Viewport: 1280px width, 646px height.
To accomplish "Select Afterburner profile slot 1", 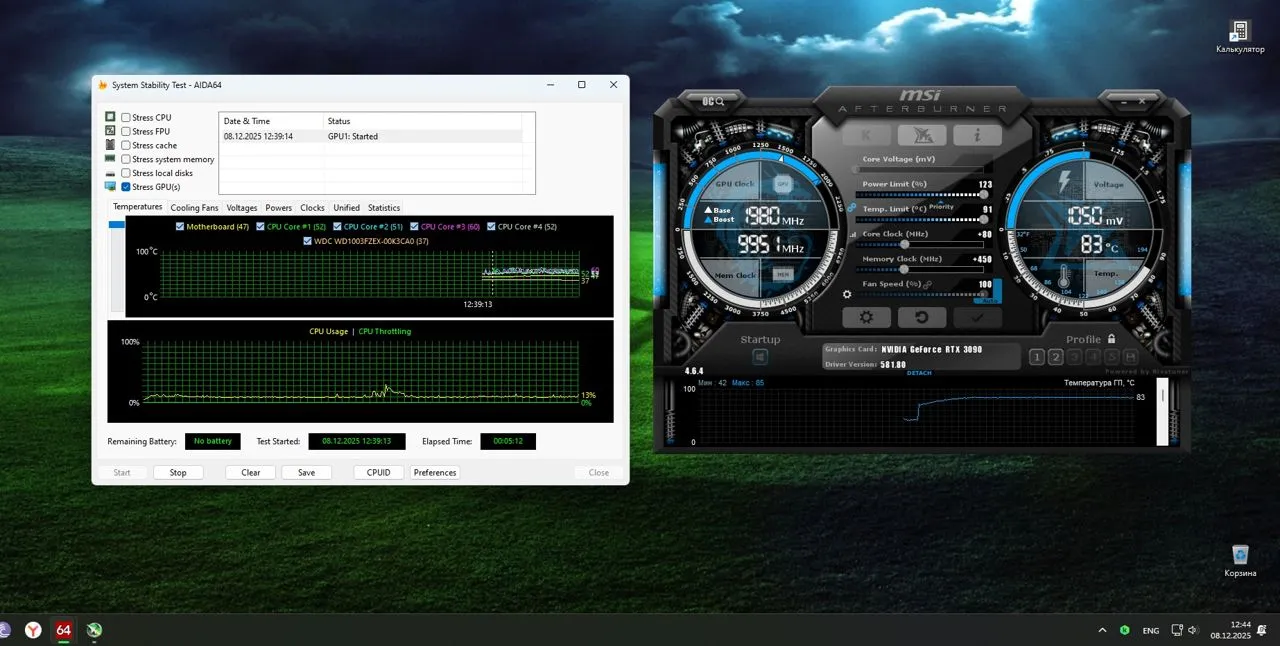I will pos(1037,357).
